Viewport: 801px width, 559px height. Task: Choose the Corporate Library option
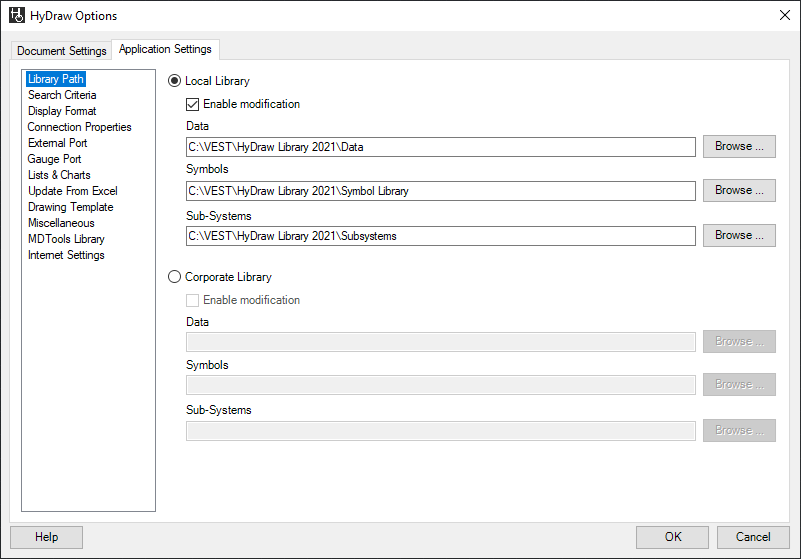click(x=175, y=277)
